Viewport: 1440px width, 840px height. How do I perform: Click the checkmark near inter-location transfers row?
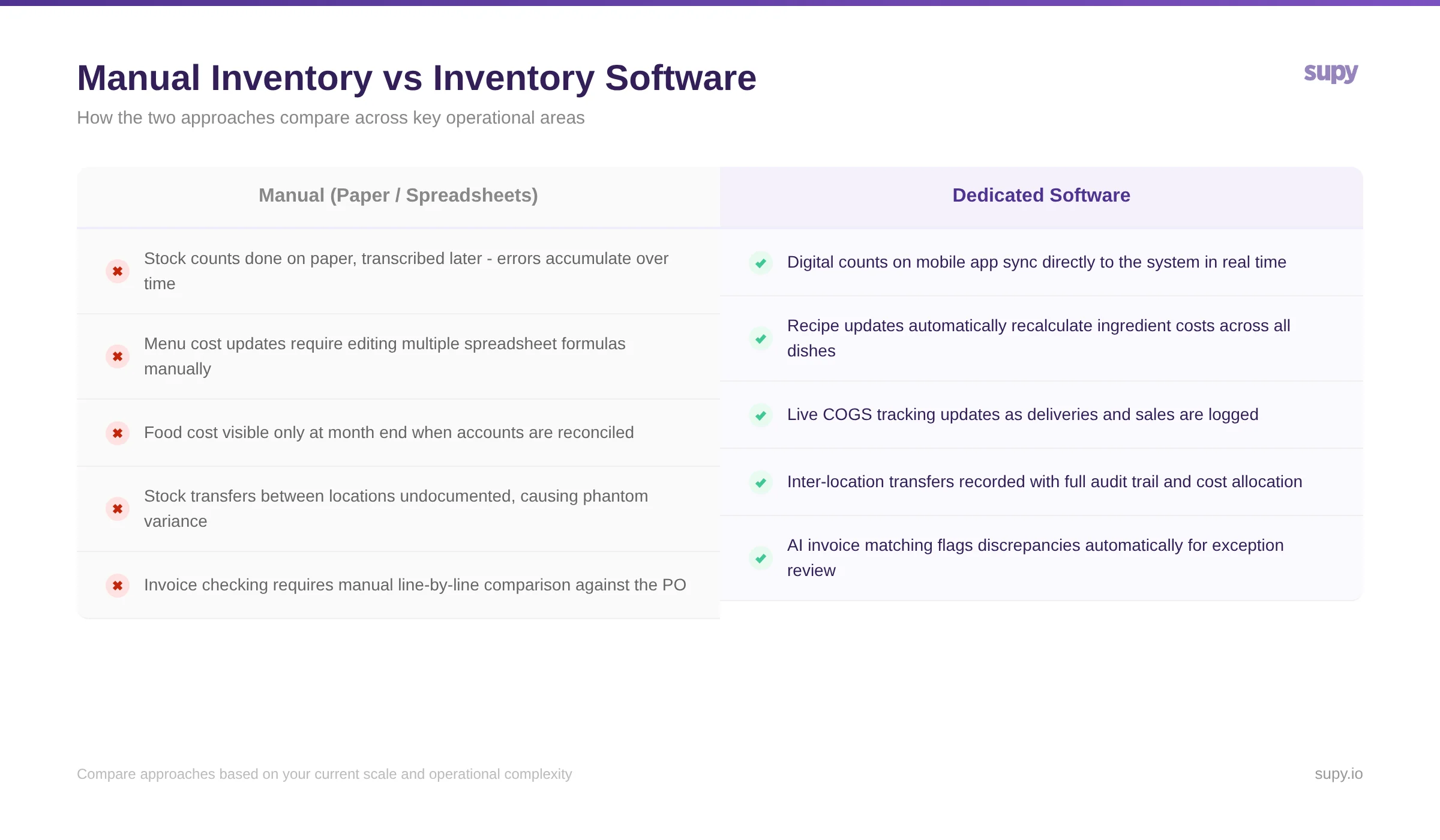click(761, 482)
